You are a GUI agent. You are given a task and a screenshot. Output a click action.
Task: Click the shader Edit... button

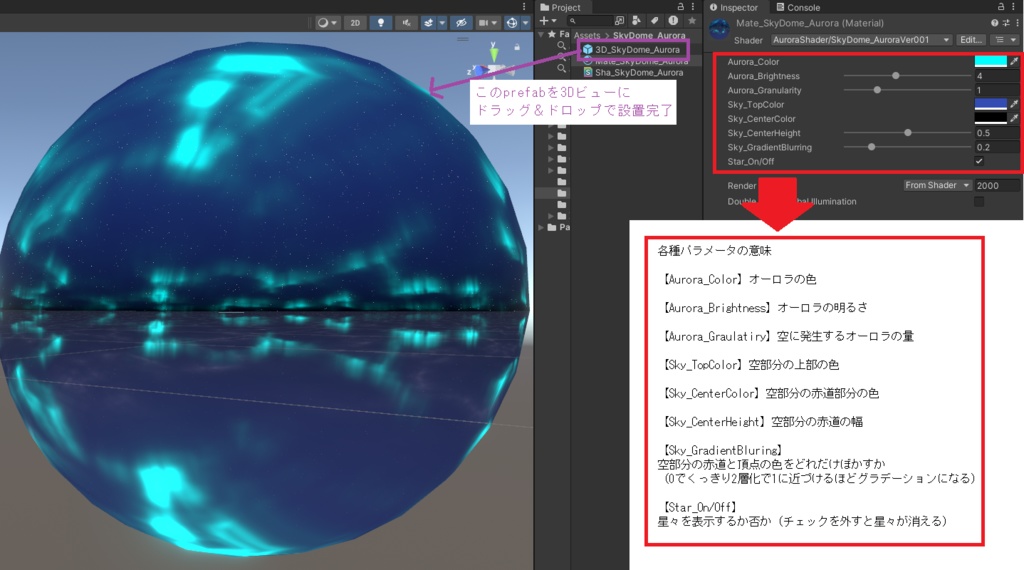970,40
